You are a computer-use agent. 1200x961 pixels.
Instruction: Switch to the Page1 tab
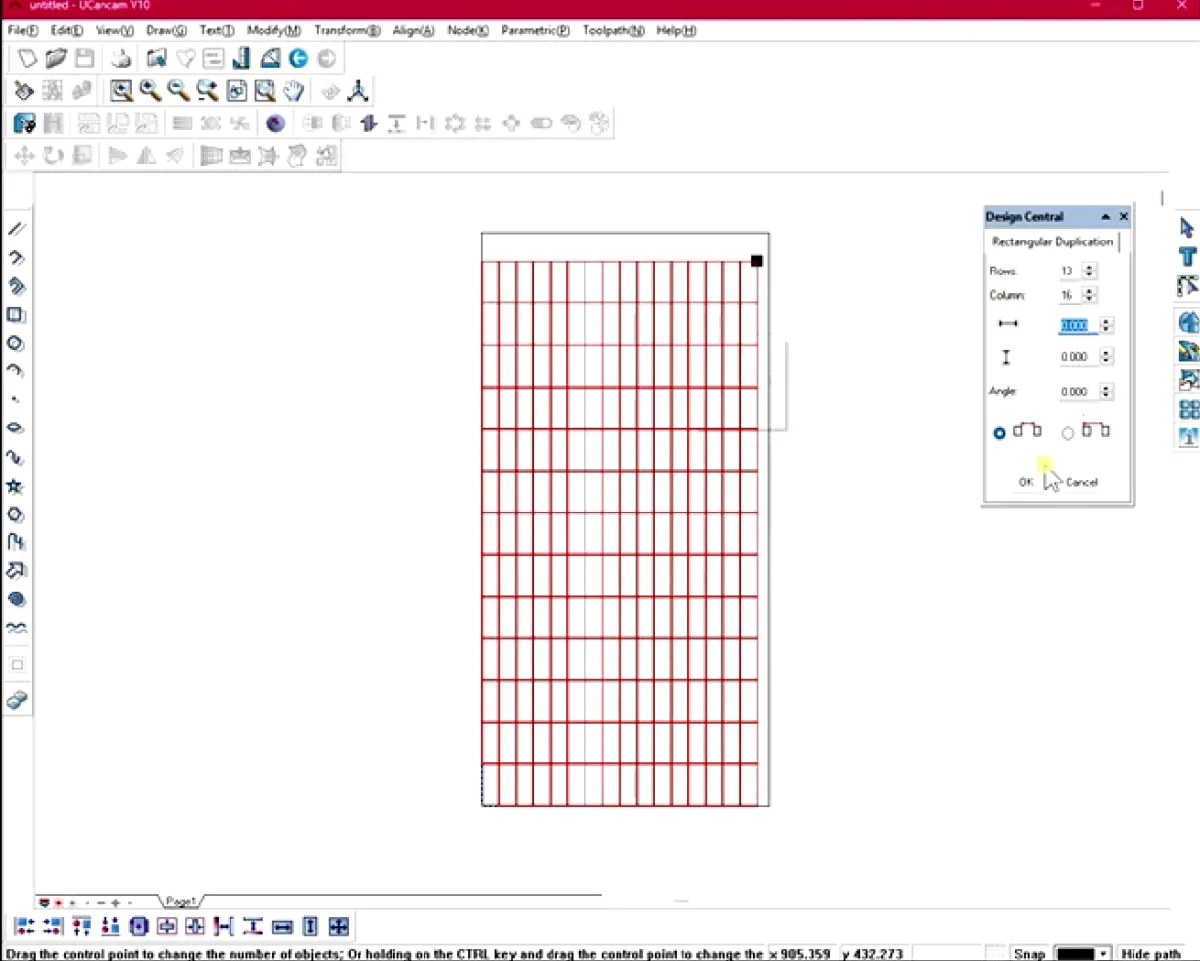coord(181,902)
